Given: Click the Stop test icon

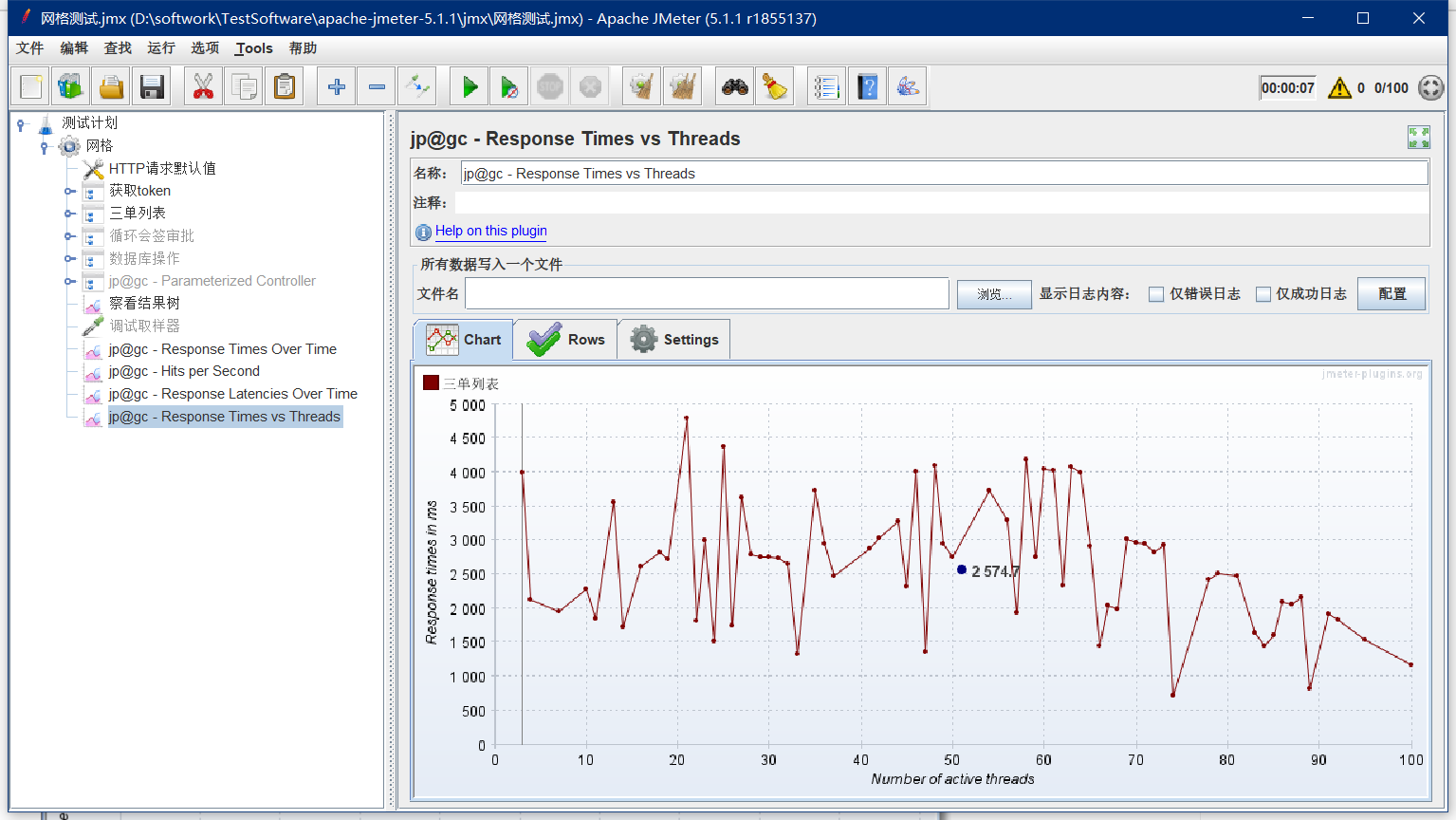Looking at the screenshot, I should pyautogui.click(x=550, y=87).
